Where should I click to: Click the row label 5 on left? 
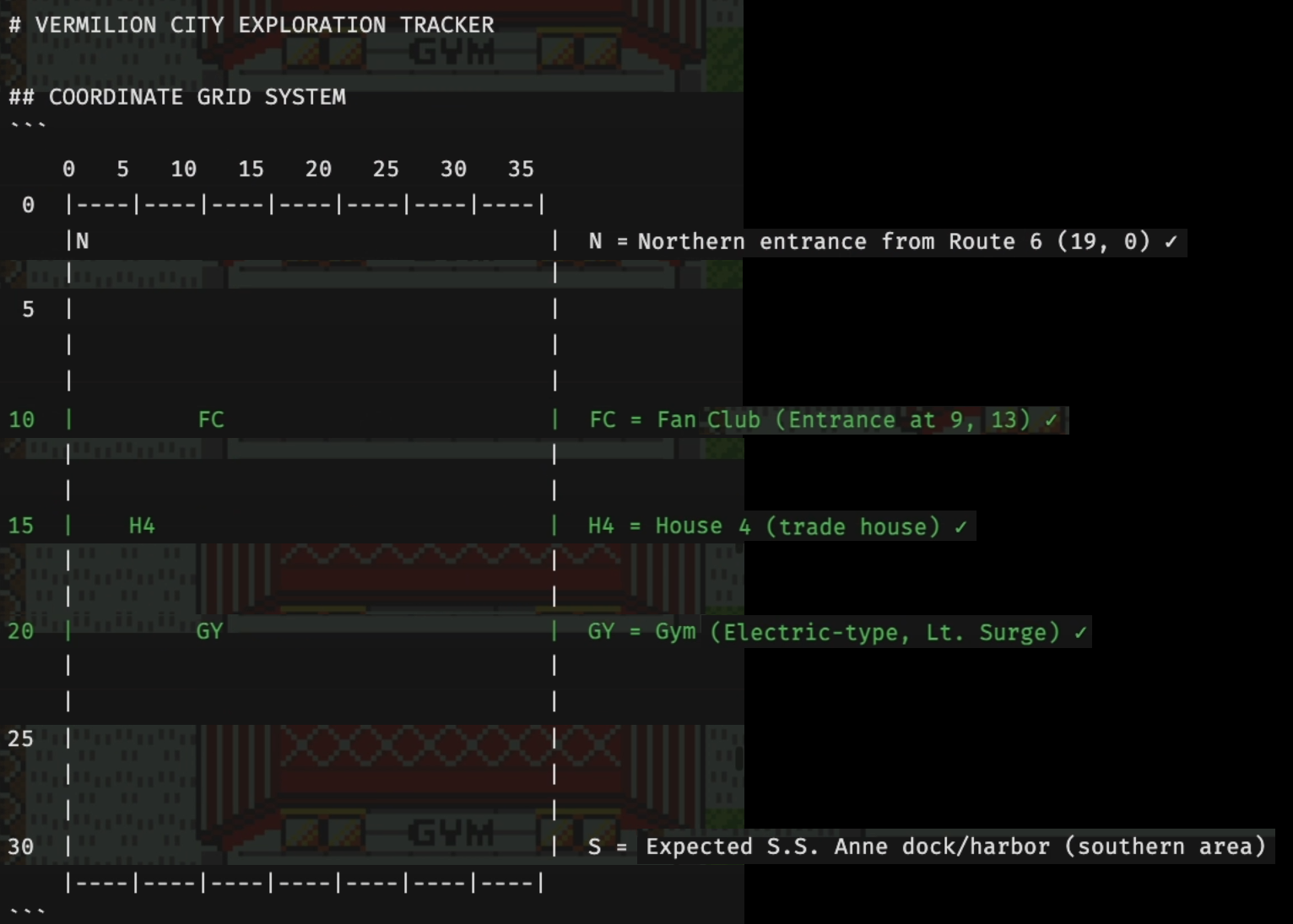point(28,310)
